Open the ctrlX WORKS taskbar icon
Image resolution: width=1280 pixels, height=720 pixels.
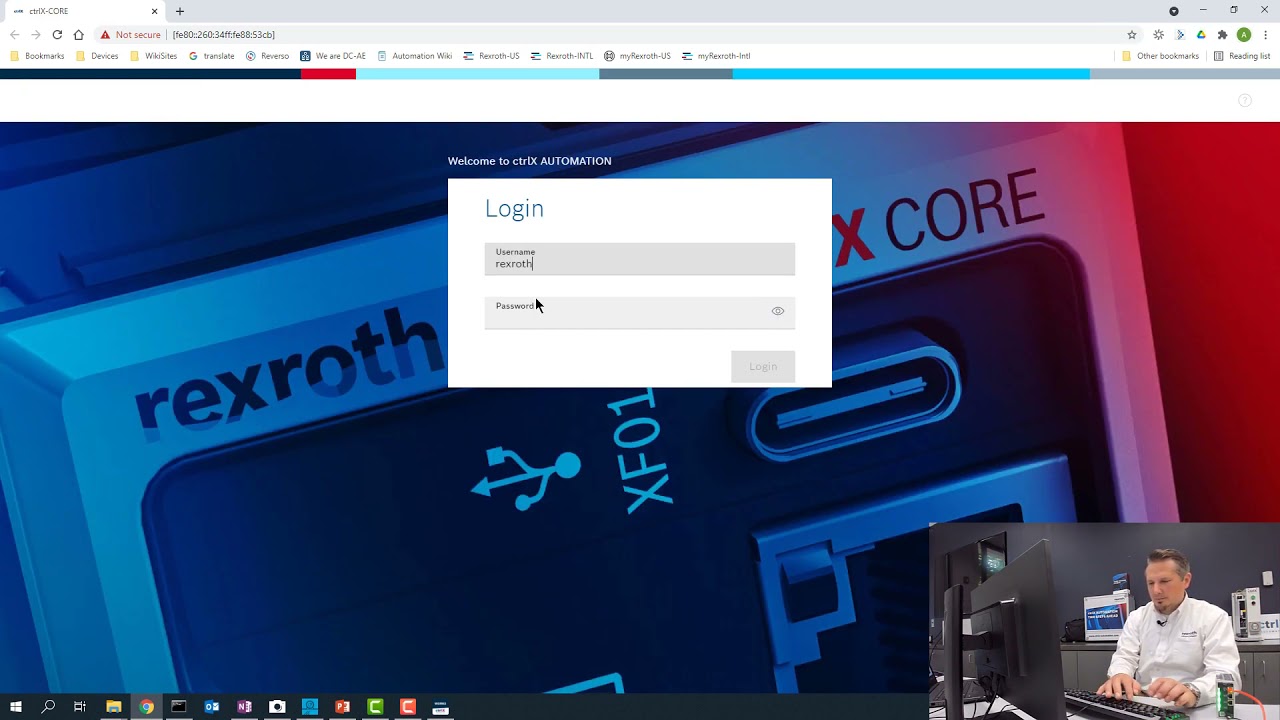(441, 707)
